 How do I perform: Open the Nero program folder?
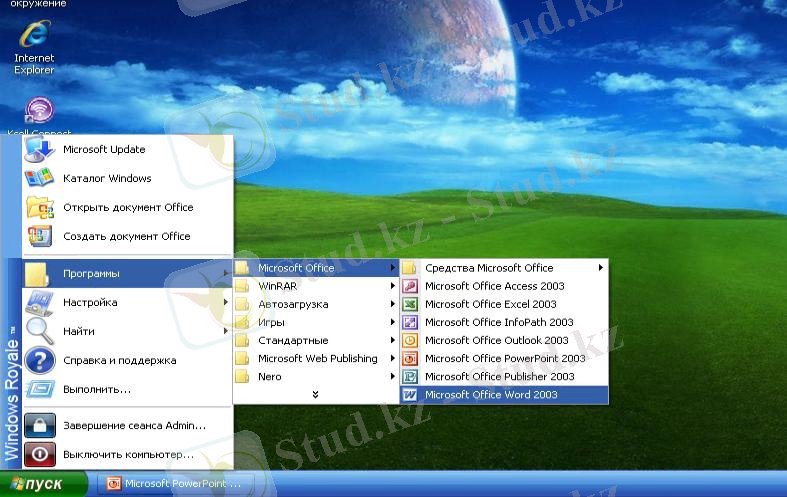click(x=316, y=377)
